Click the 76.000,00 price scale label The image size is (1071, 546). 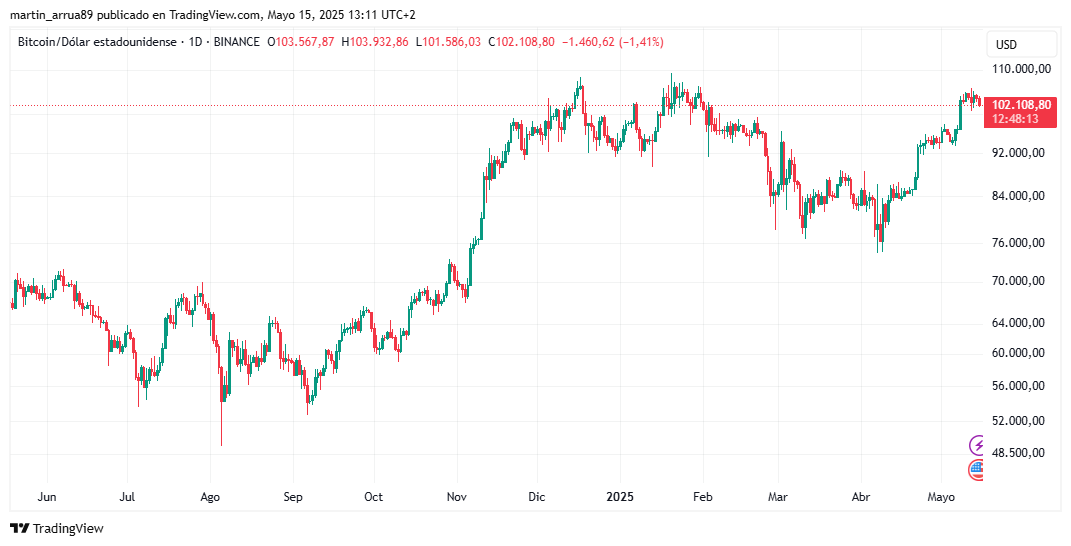click(1018, 243)
